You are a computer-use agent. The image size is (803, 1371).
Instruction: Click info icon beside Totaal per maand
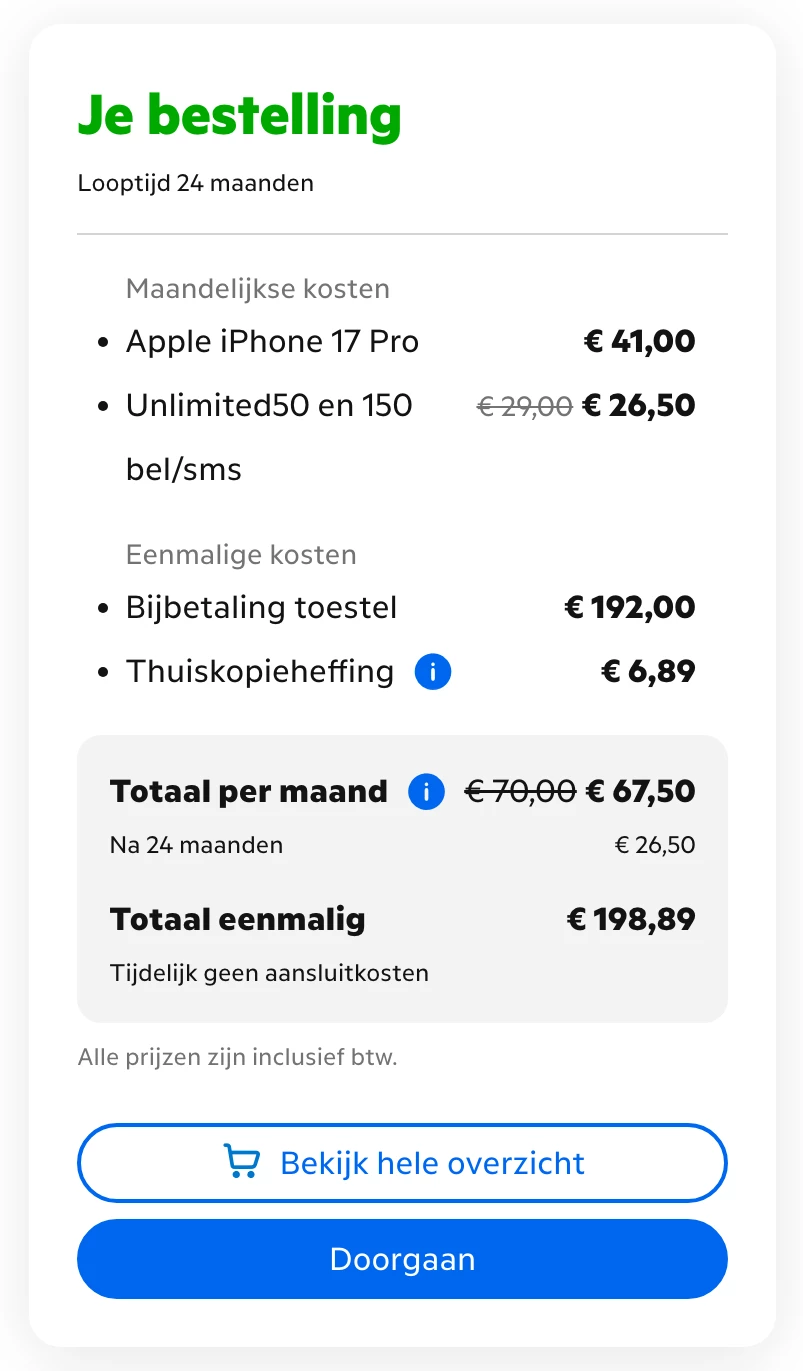click(x=426, y=792)
